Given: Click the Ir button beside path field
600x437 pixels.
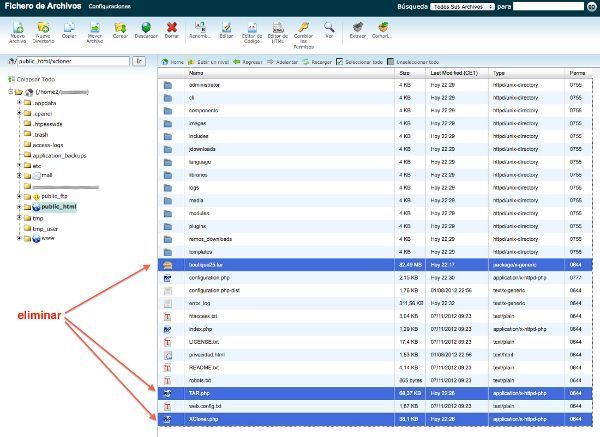Looking at the screenshot, I should [x=139, y=61].
